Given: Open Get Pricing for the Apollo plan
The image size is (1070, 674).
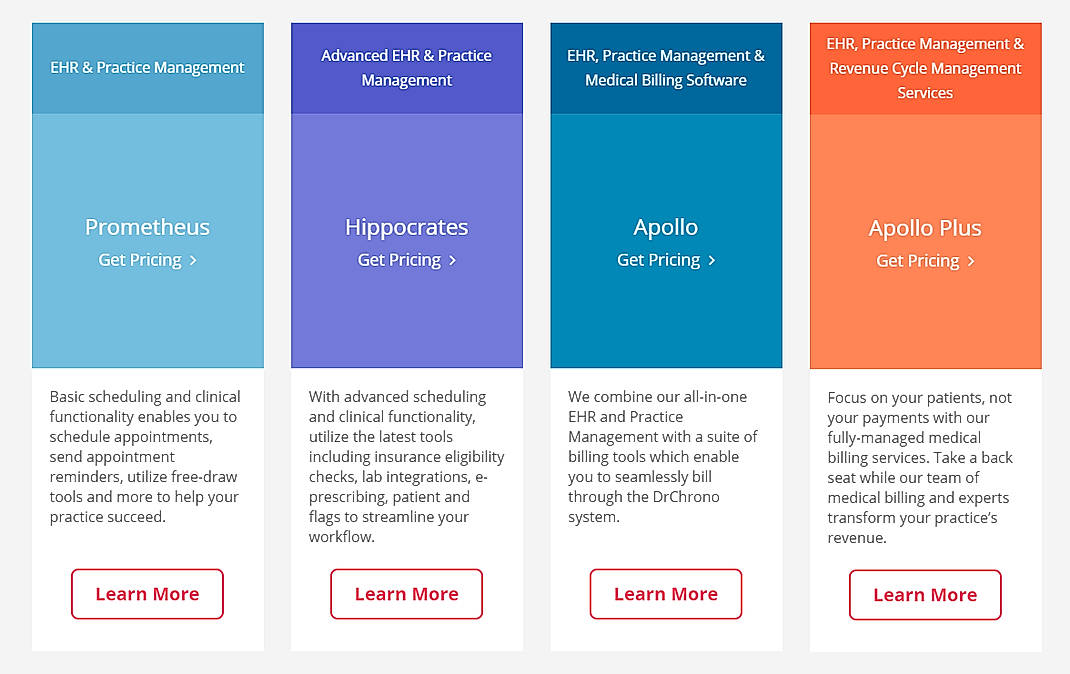Looking at the screenshot, I should [659, 260].
